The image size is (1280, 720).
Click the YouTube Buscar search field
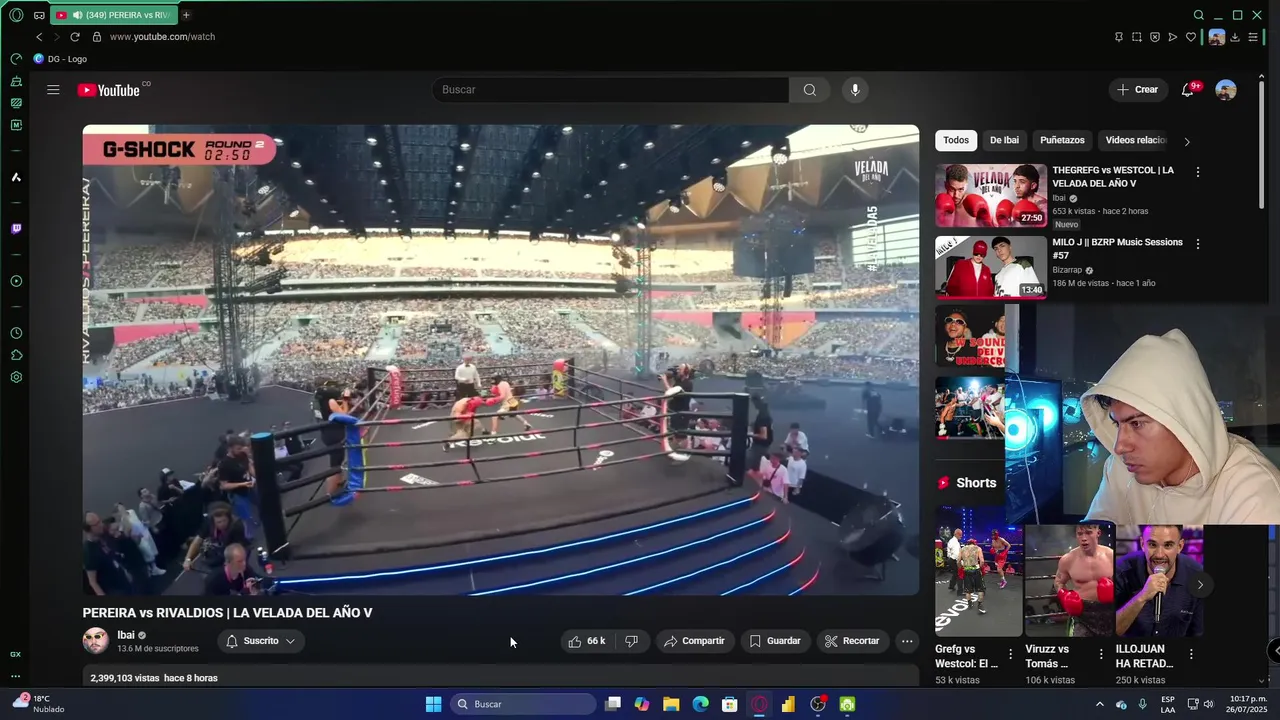pyautogui.click(x=610, y=90)
